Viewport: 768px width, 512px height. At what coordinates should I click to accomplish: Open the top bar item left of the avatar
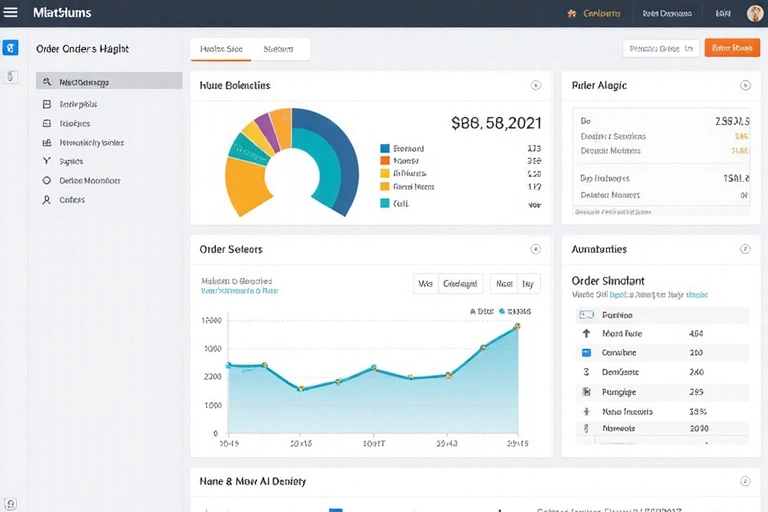(x=723, y=14)
